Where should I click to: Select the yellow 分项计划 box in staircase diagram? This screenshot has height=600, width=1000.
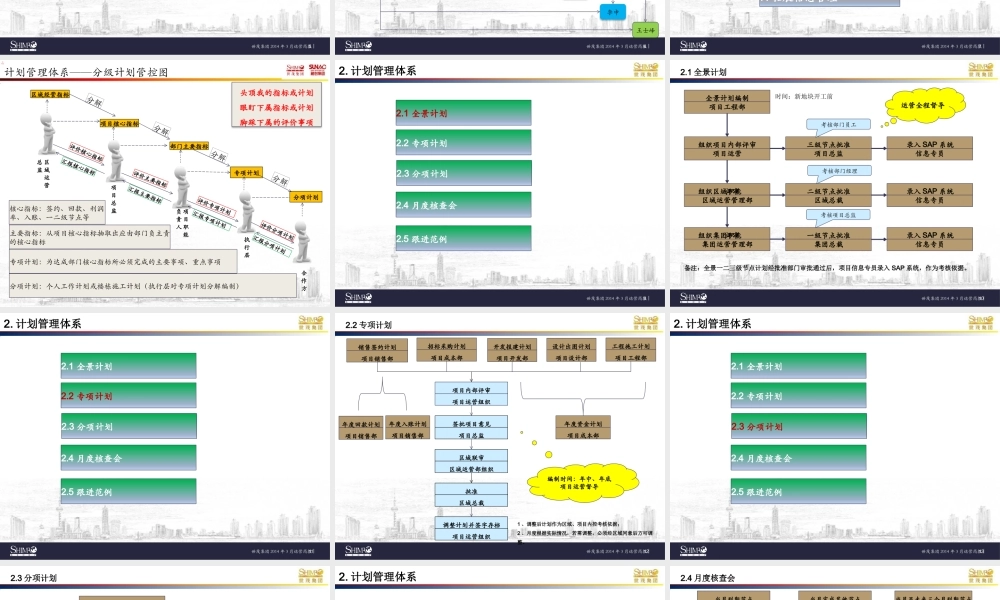(306, 197)
